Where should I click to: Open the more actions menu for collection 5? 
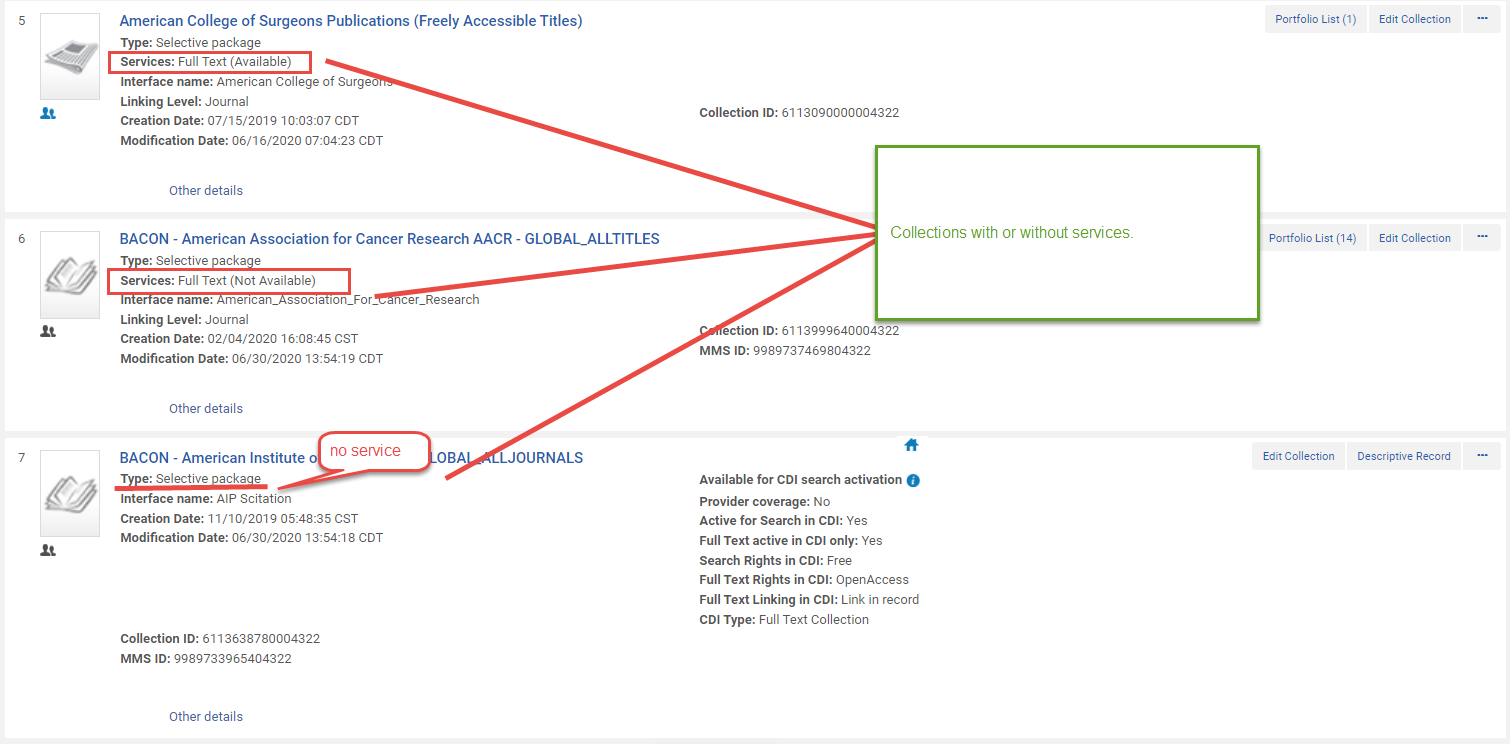point(1482,19)
